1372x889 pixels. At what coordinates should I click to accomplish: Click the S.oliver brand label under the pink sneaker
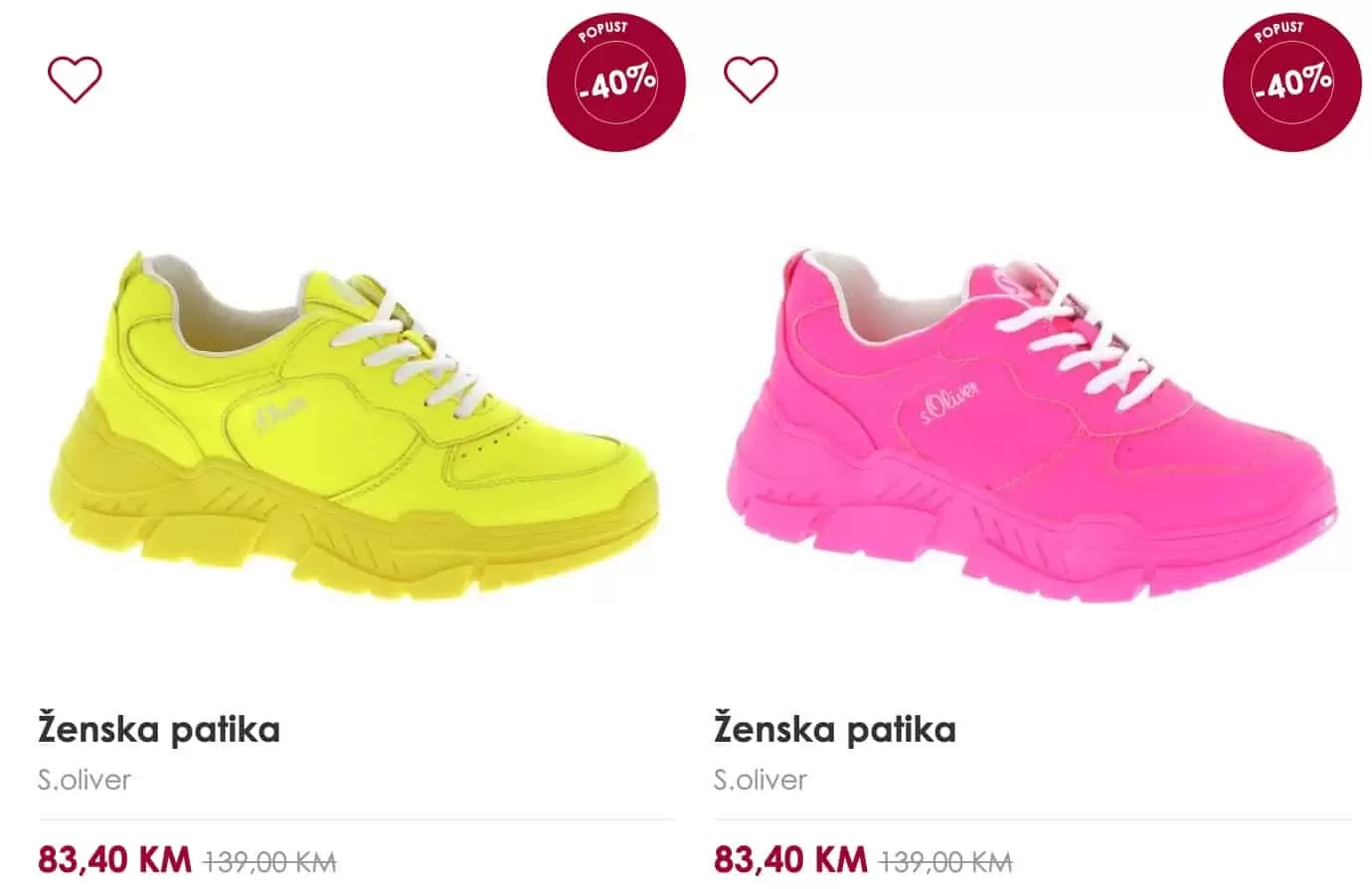[761, 779]
